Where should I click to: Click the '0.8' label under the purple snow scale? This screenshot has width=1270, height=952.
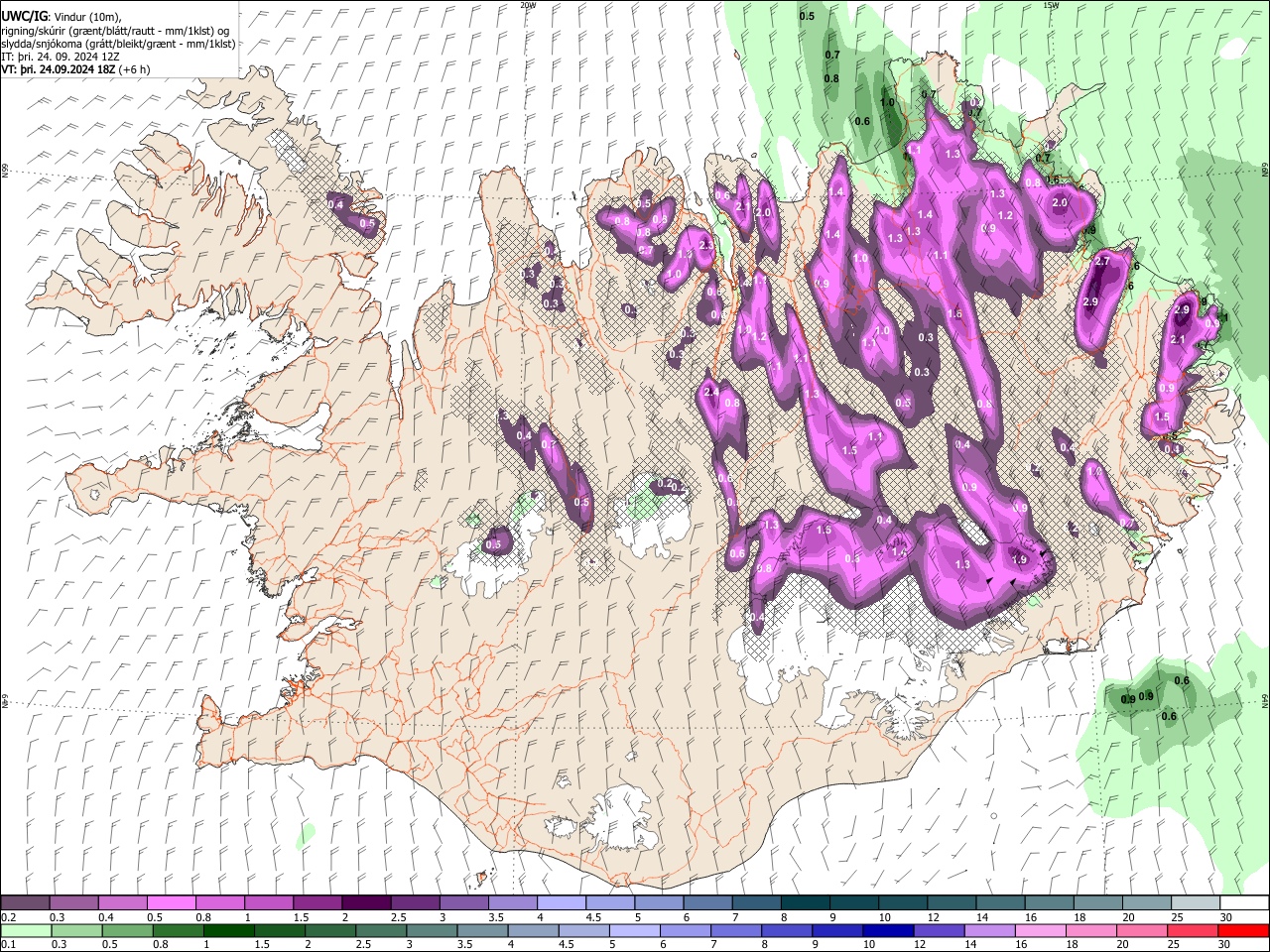pos(202,917)
